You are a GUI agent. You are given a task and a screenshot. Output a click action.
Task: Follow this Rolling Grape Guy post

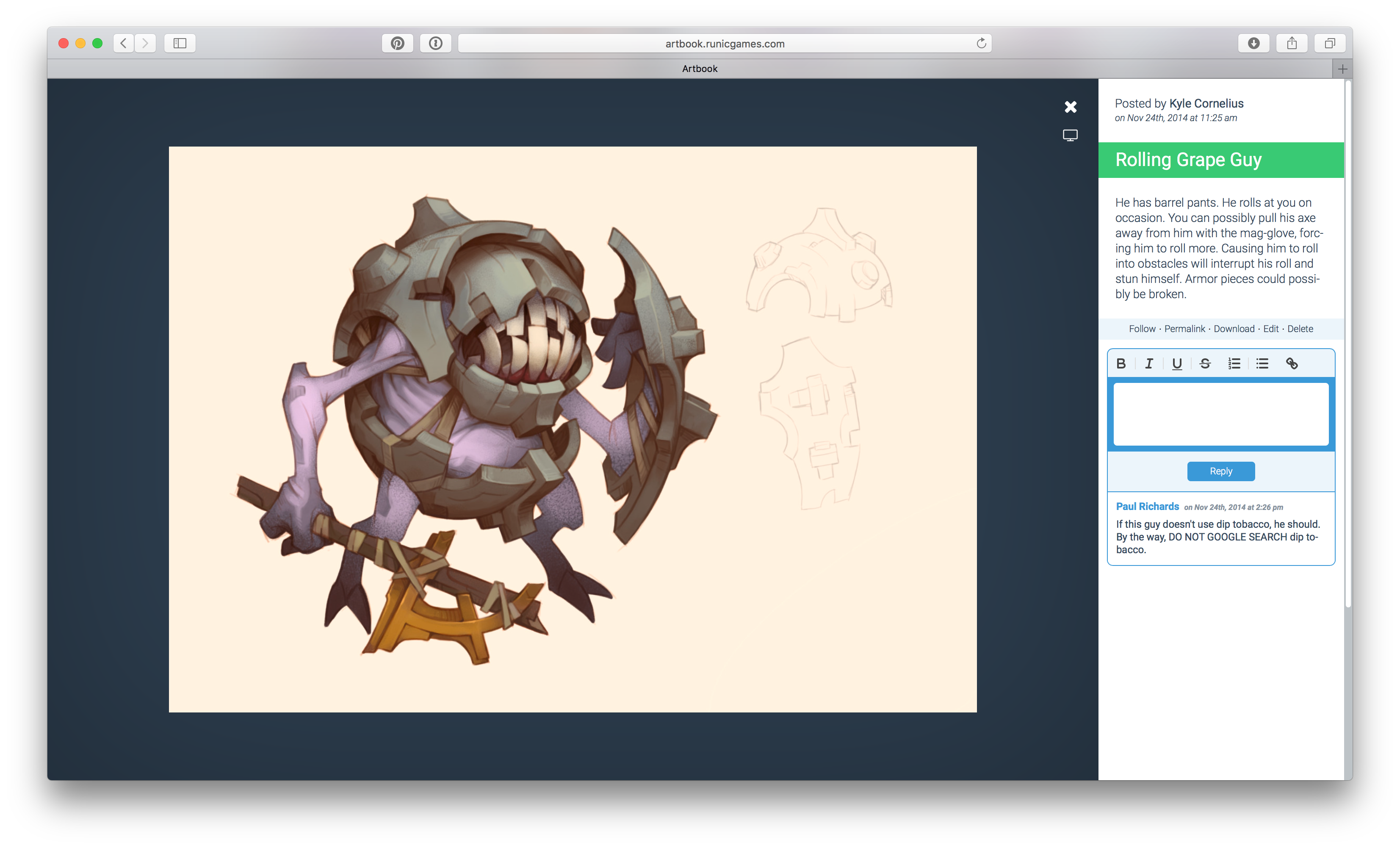(x=1142, y=329)
